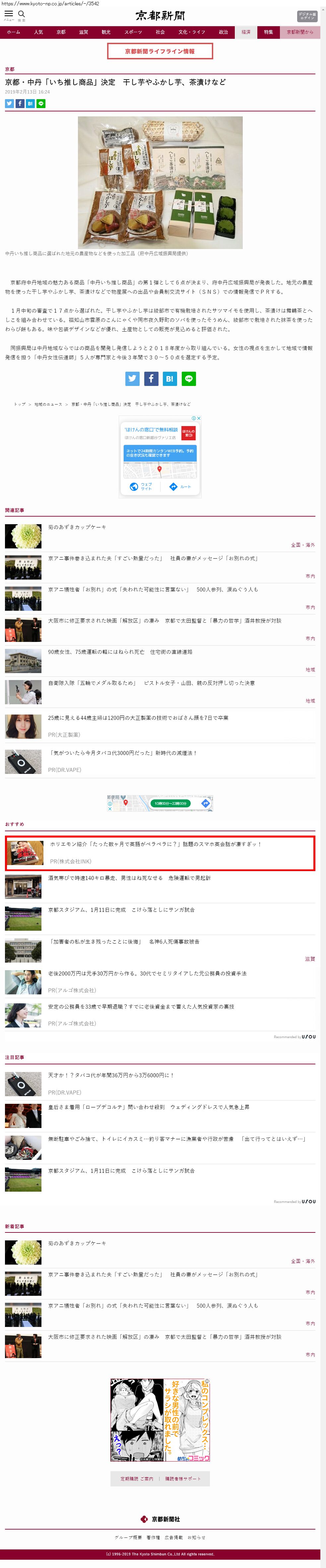
Task: Go to 地域のニュース in the breadcrumb
Action: click(x=48, y=404)
